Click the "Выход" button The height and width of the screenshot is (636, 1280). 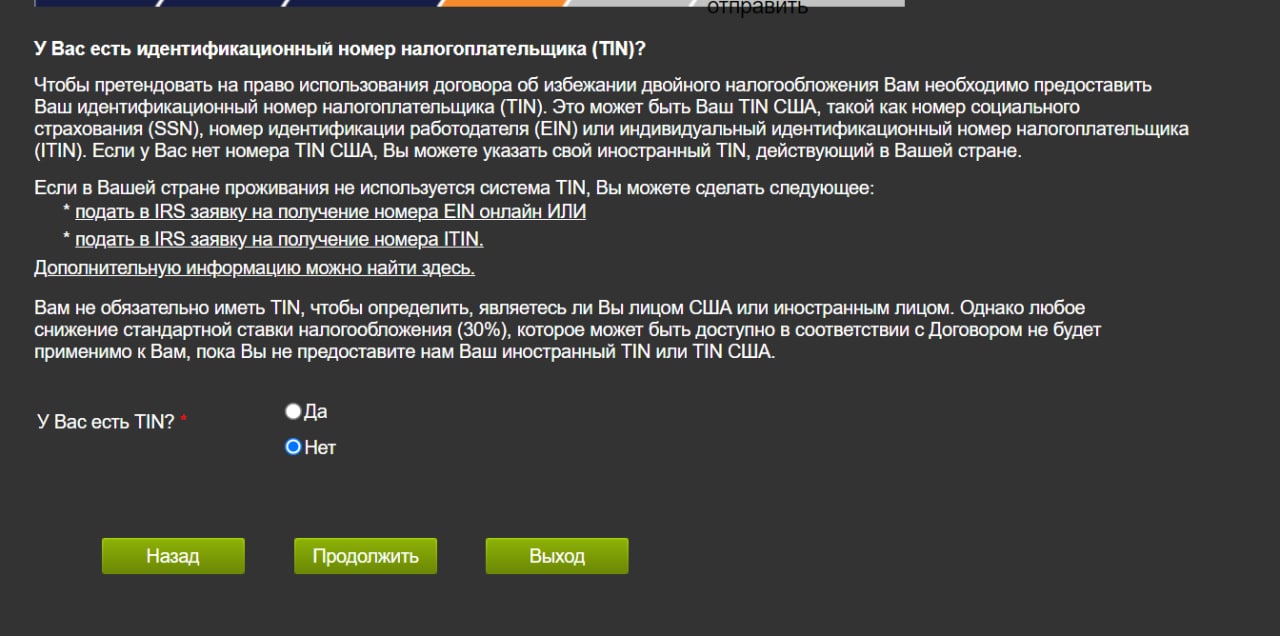click(x=557, y=556)
